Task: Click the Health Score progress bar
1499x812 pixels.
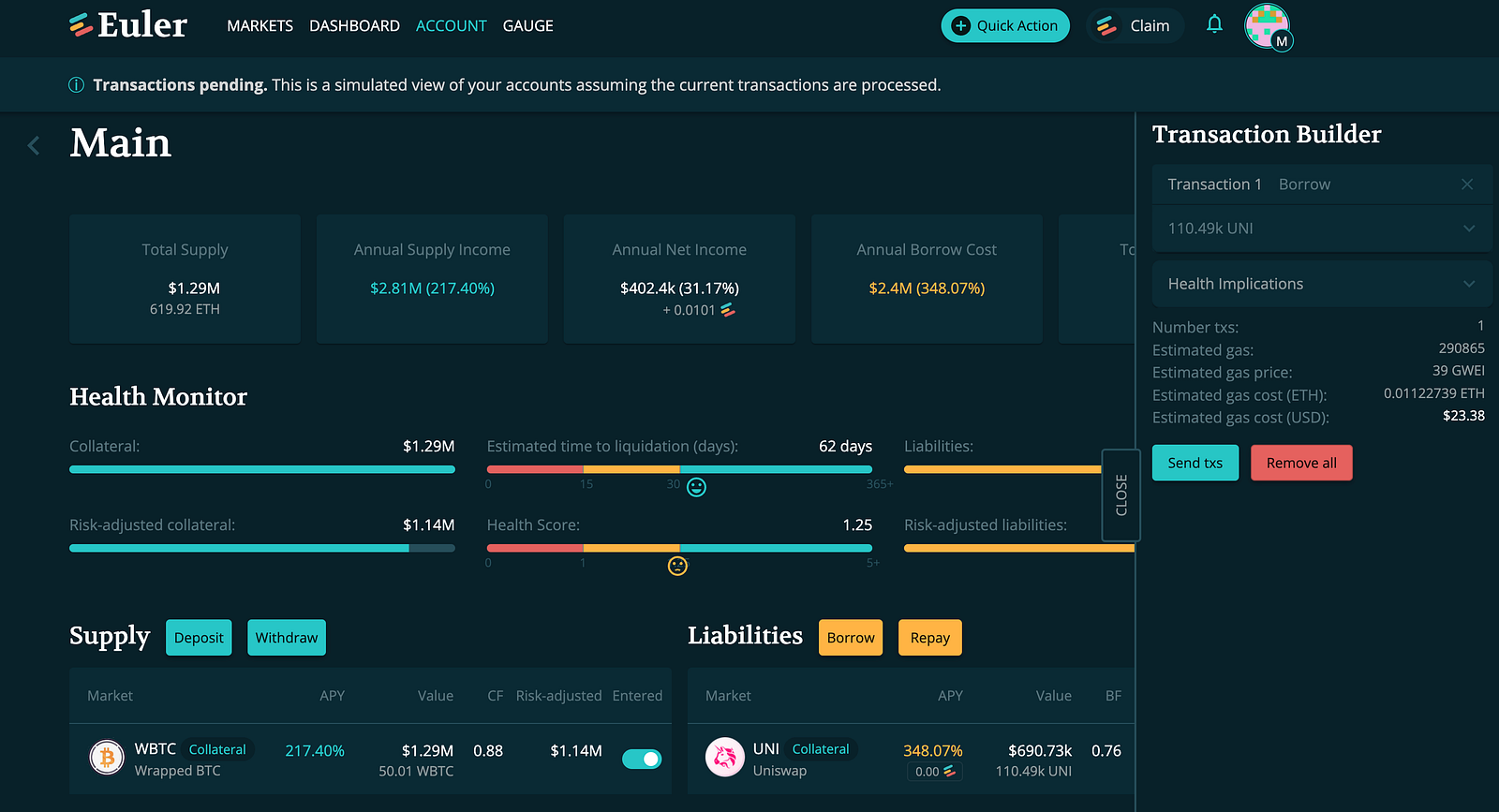Action: (679, 548)
